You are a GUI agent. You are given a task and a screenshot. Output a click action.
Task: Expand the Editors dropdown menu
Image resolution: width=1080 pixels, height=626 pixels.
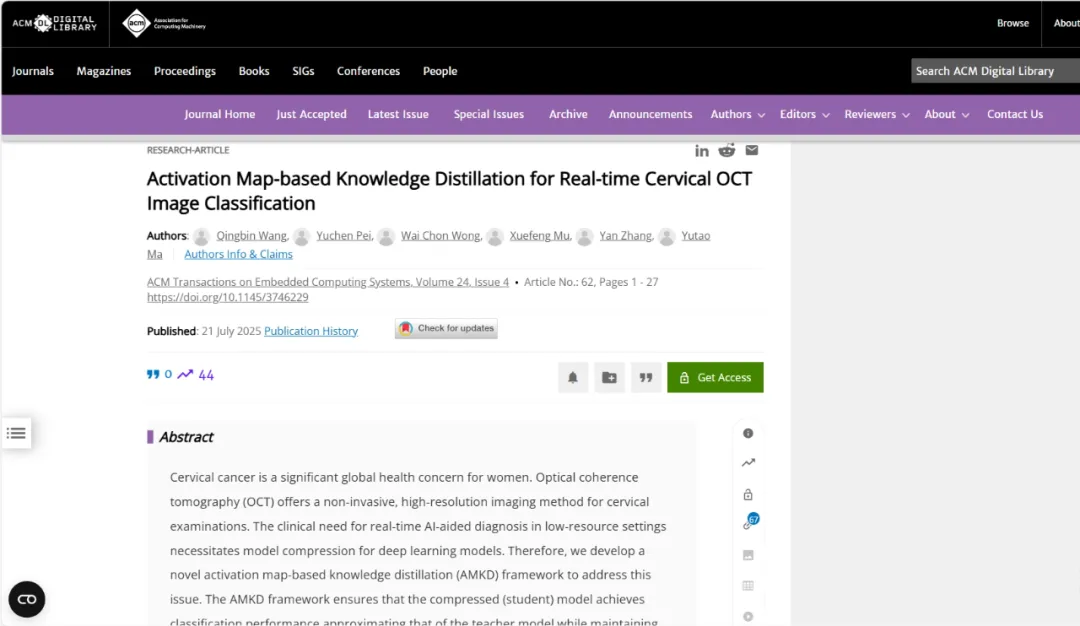804,114
